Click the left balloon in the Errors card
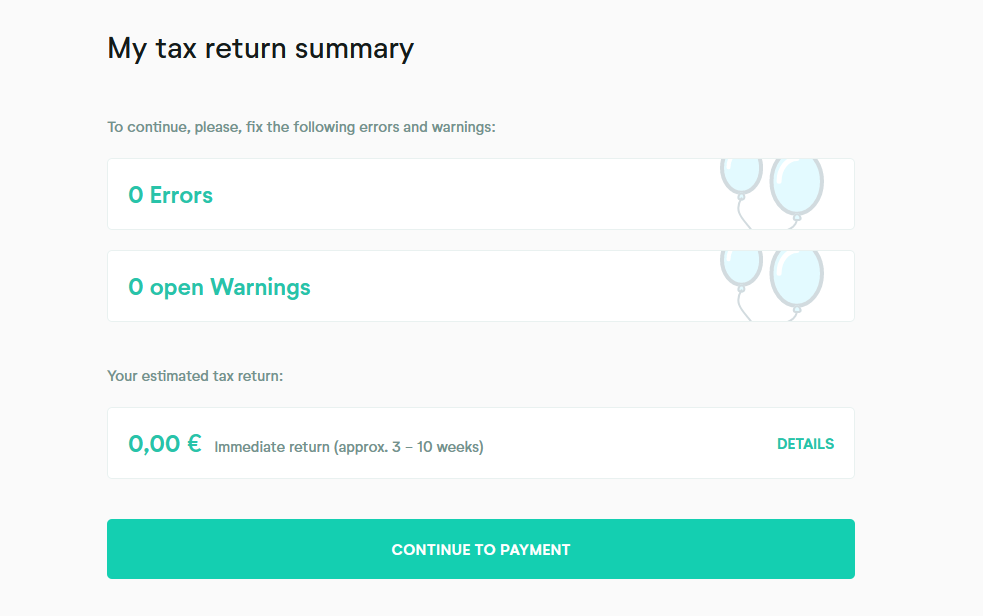Image resolution: width=983 pixels, height=616 pixels. (741, 174)
